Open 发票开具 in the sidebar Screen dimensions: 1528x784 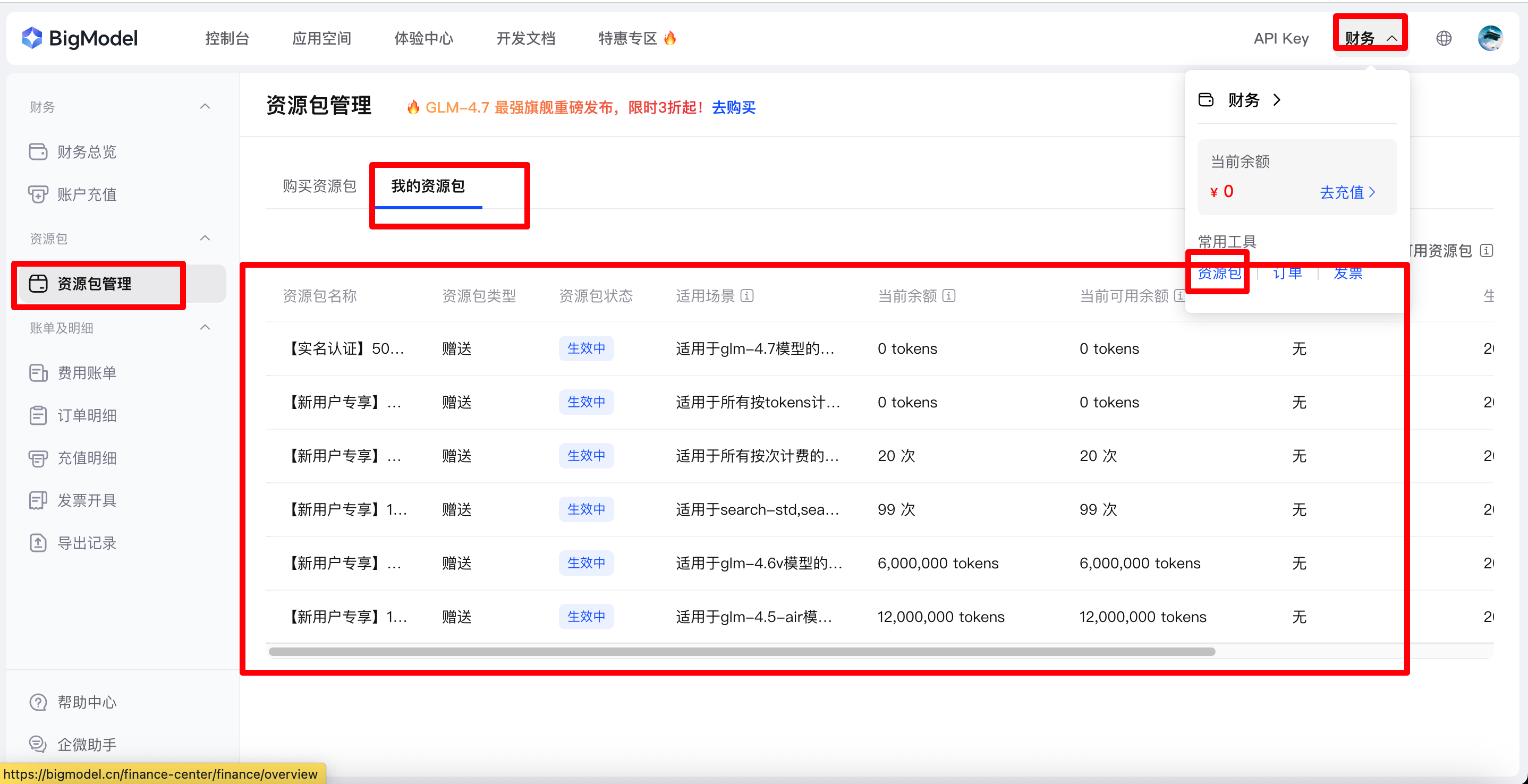(x=86, y=500)
